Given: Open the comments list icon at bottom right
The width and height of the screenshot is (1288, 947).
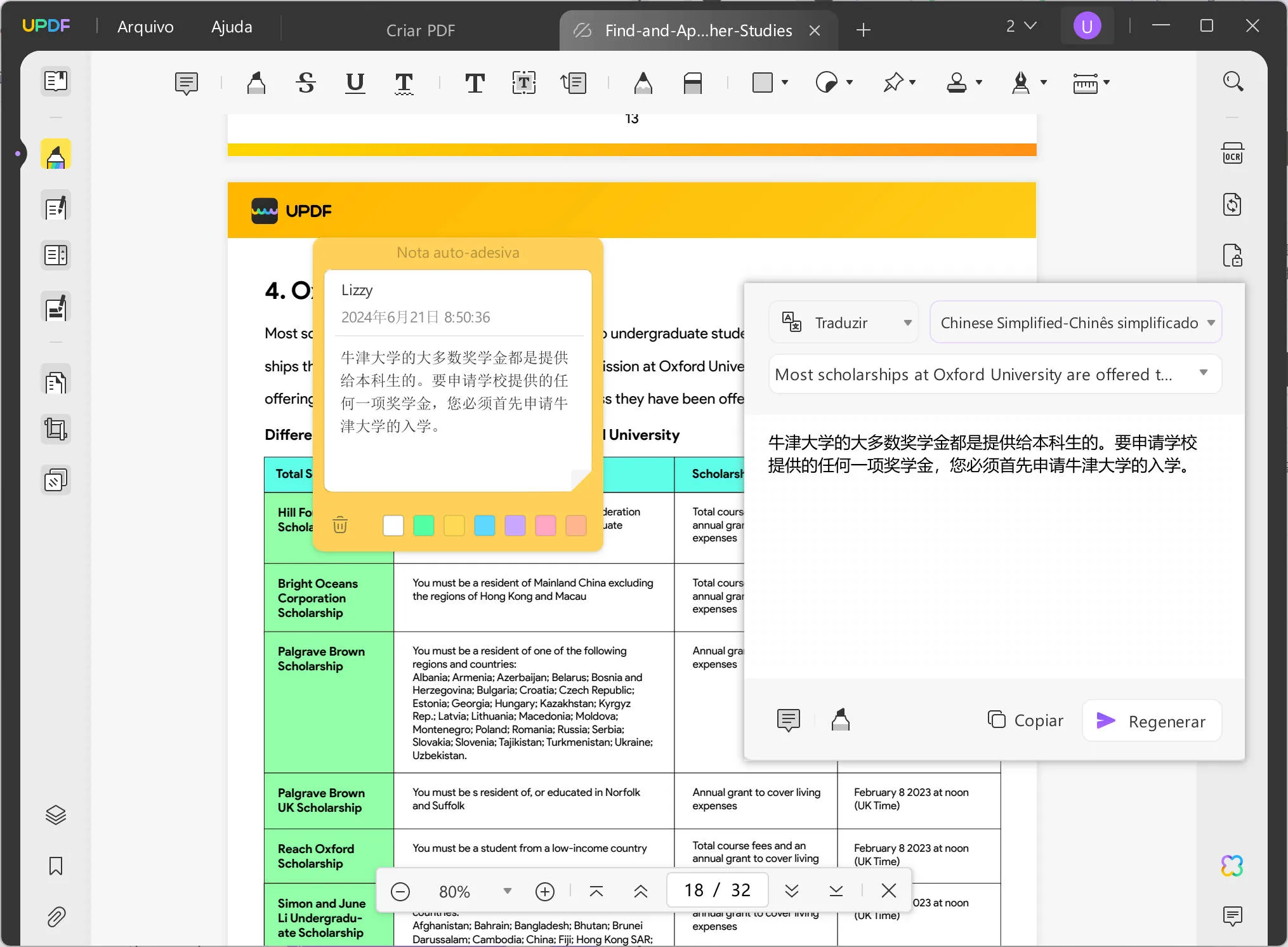Looking at the screenshot, I should pyautogui.click(x=1233, y=916).
